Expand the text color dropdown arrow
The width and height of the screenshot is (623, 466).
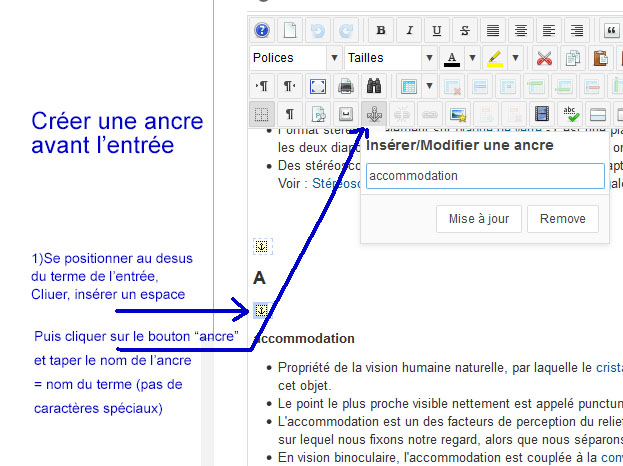(x=472, y=58)
